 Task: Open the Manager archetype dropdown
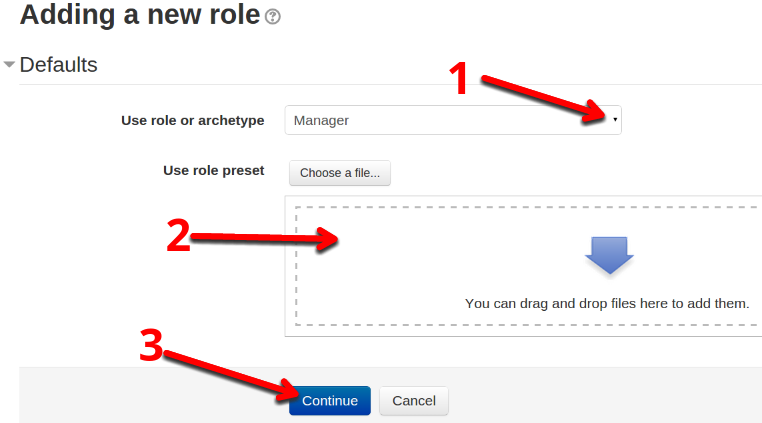(x=452, y=120)
